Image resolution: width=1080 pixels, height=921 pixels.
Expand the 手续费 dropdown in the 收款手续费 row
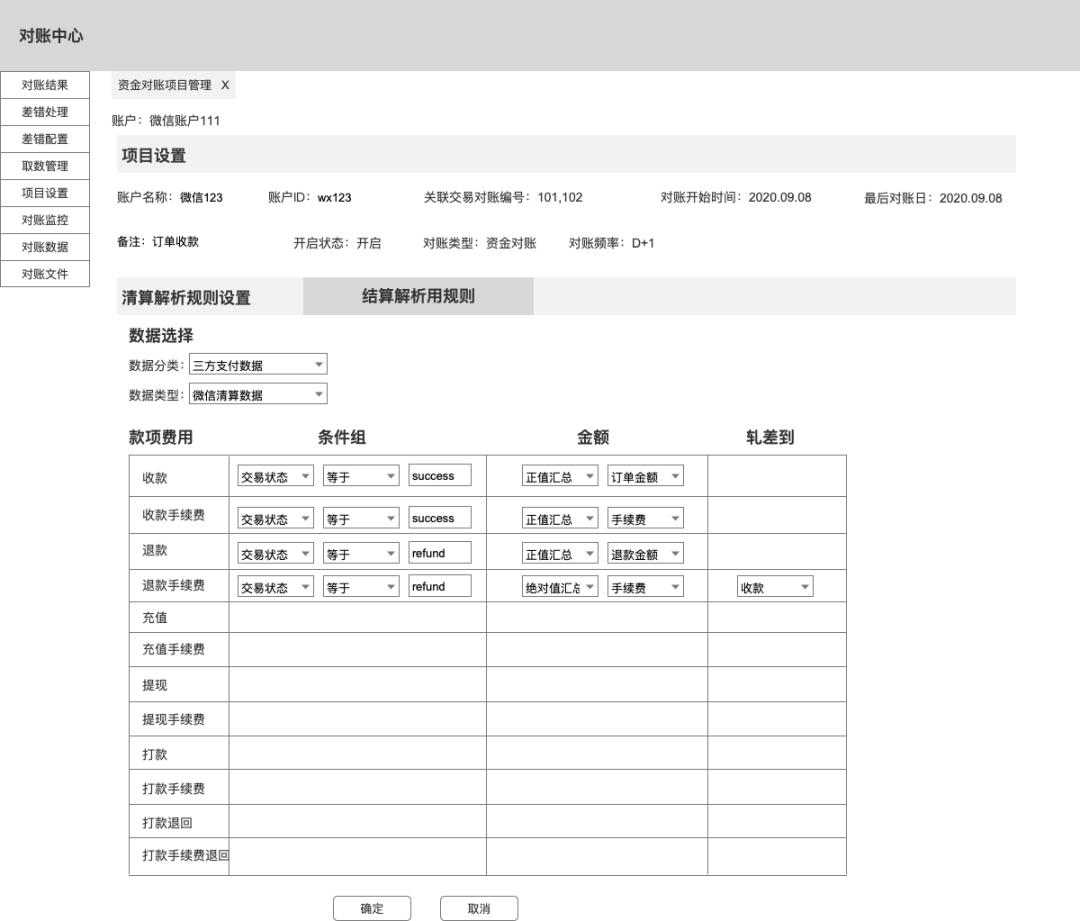pos(646,517)
